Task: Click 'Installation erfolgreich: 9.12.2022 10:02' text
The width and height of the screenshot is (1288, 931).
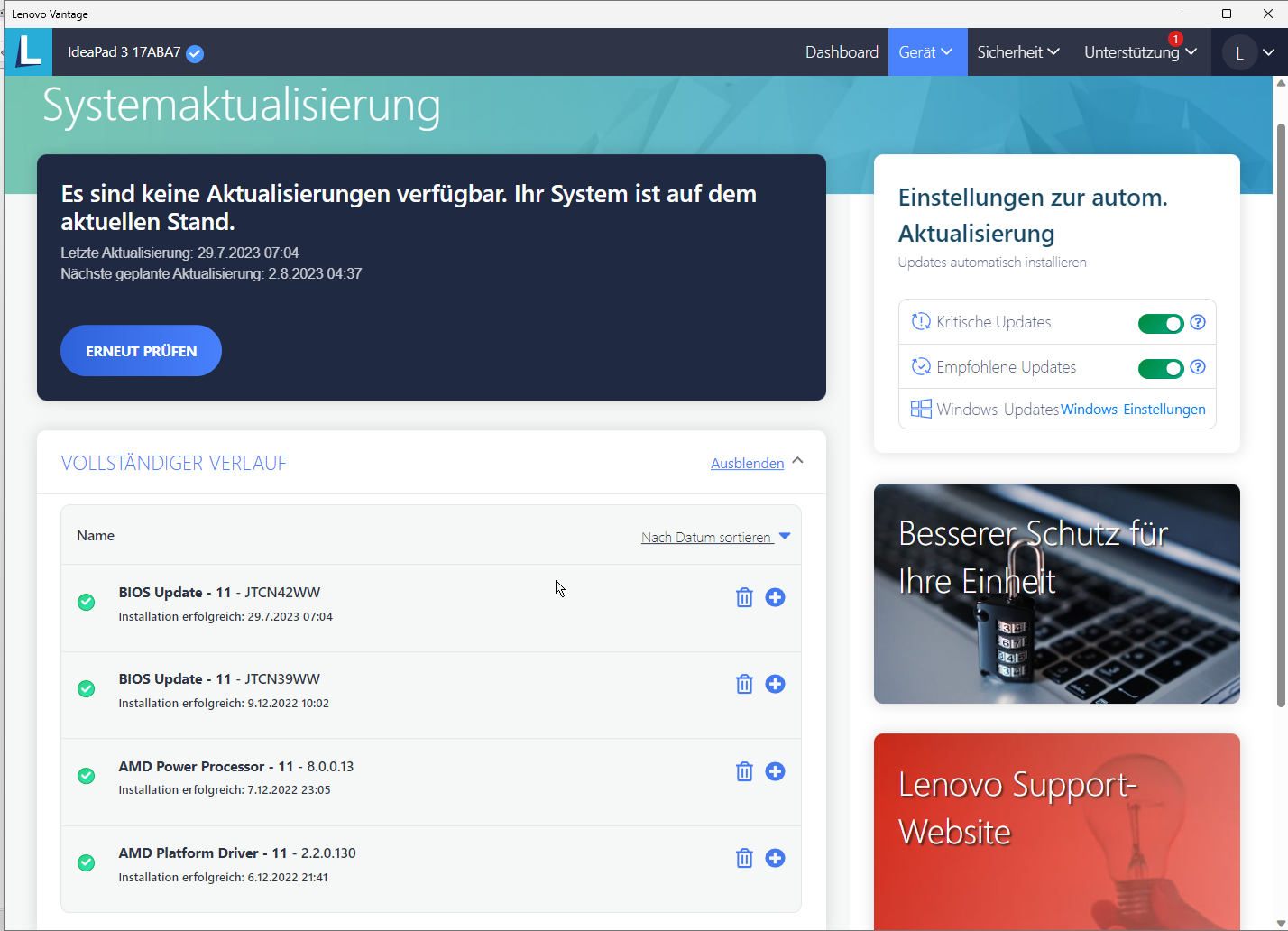Action: 224,704
